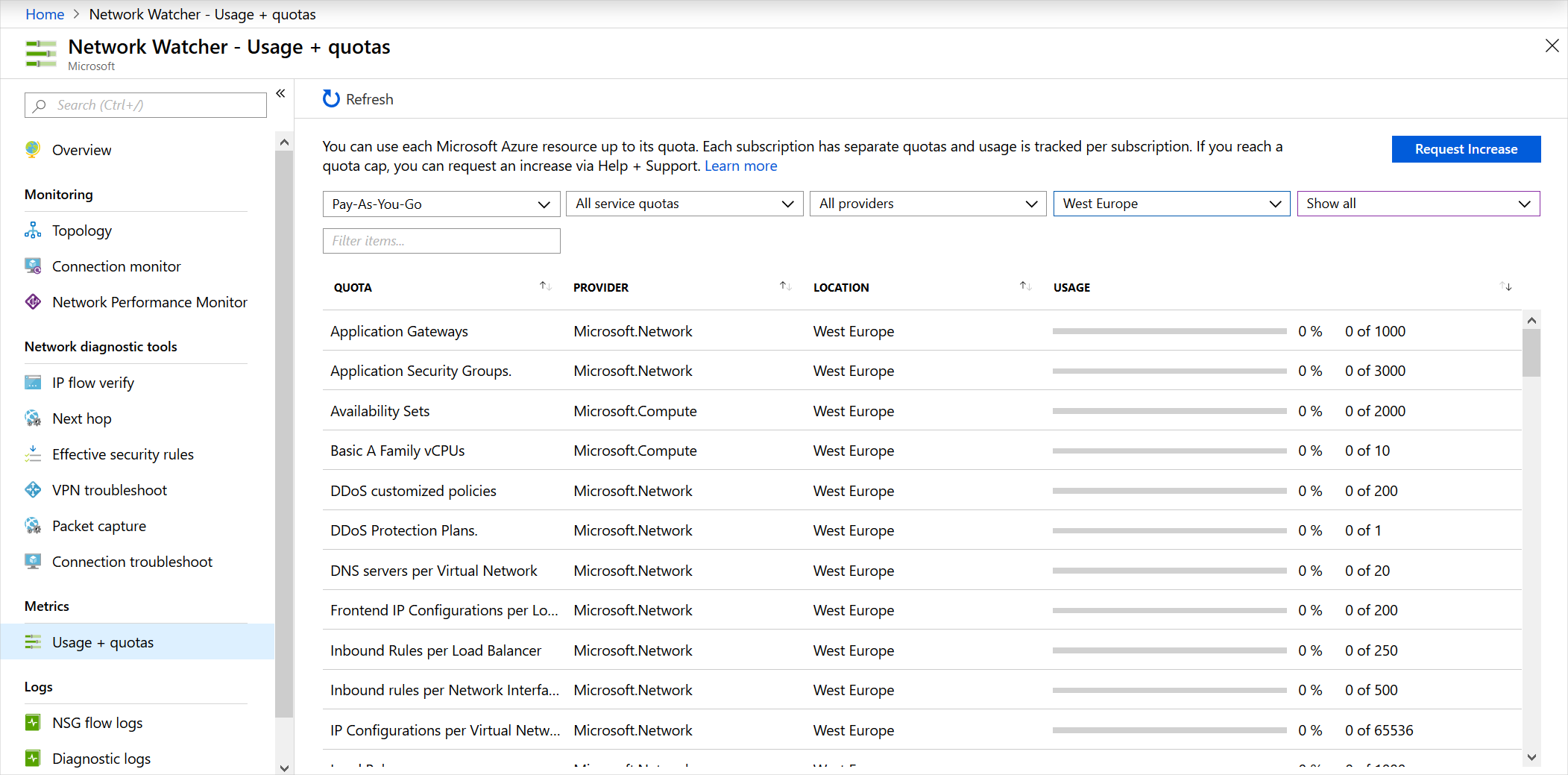Click the table scrollbar up arrow

pos(1531,320)
